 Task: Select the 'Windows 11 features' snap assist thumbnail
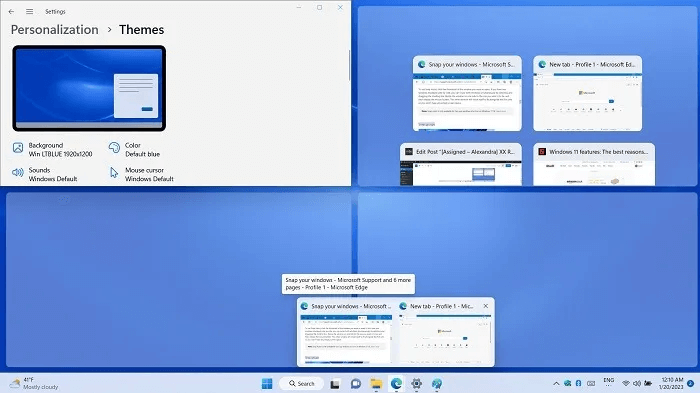[594, 164]
